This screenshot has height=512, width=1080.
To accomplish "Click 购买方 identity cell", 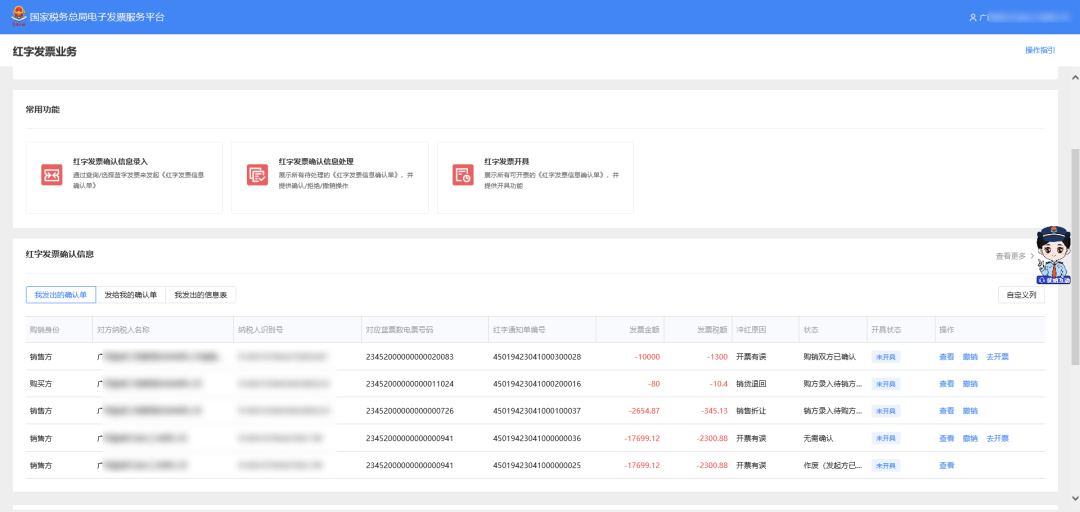I will tap(41, 384).
